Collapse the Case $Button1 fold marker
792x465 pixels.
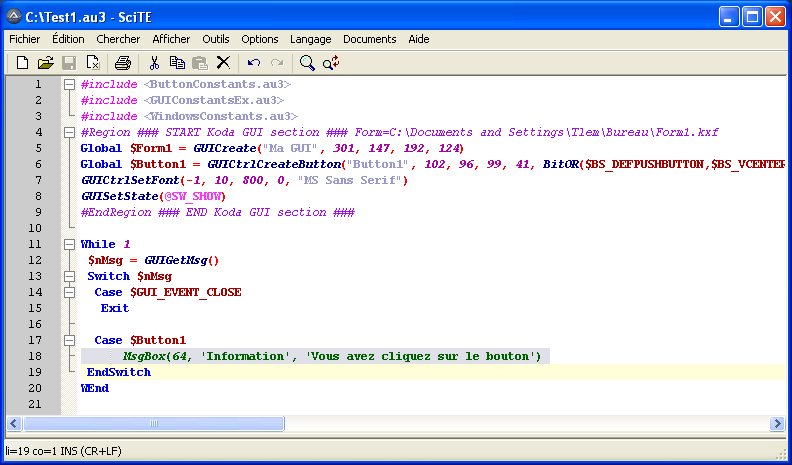(69, 340)
